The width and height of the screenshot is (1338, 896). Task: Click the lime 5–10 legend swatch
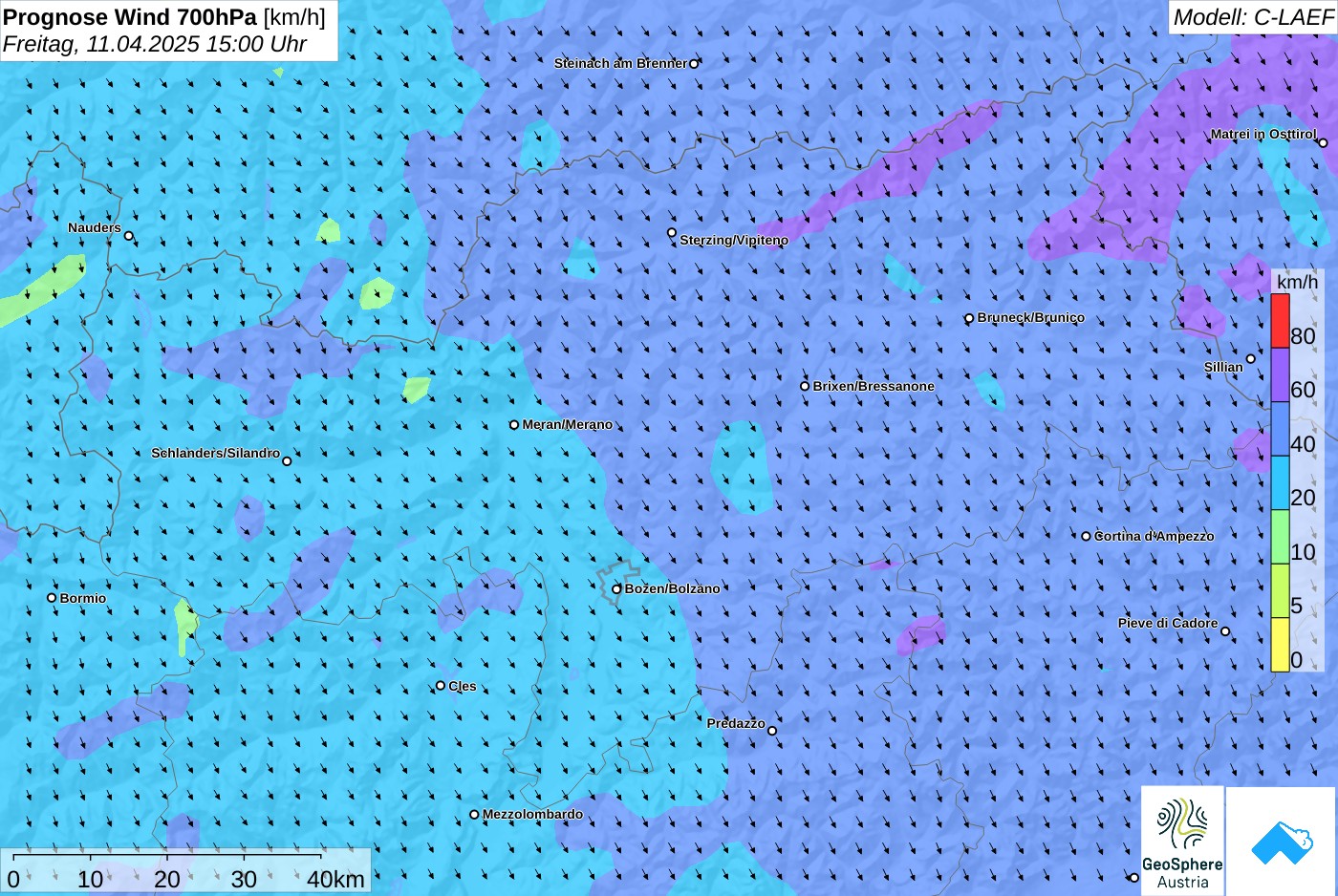1280,590
